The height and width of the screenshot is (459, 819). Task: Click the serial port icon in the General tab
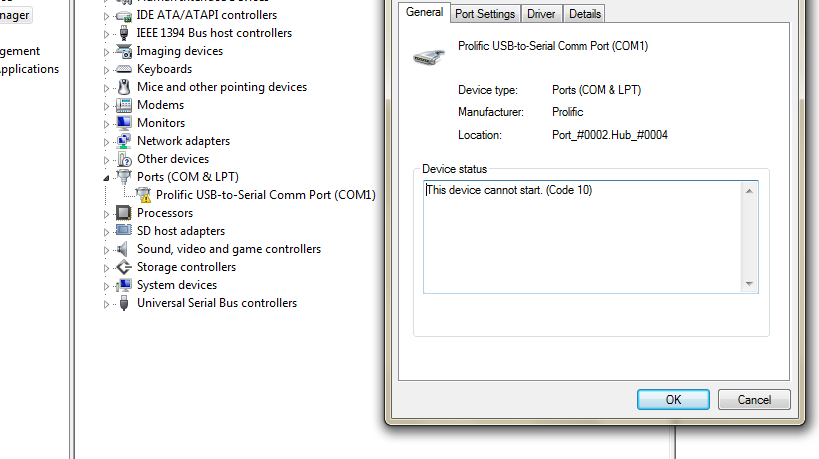pos(429,57)
